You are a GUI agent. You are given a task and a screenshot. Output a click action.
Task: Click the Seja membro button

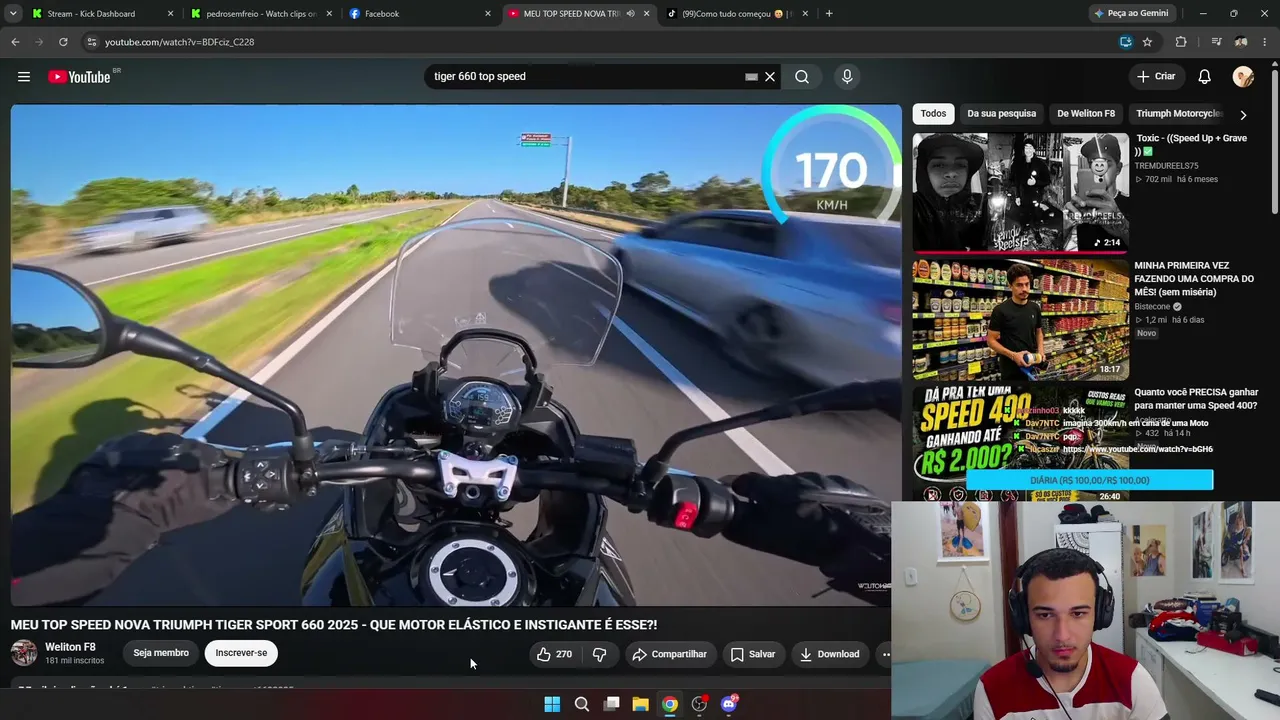point(161,653)
